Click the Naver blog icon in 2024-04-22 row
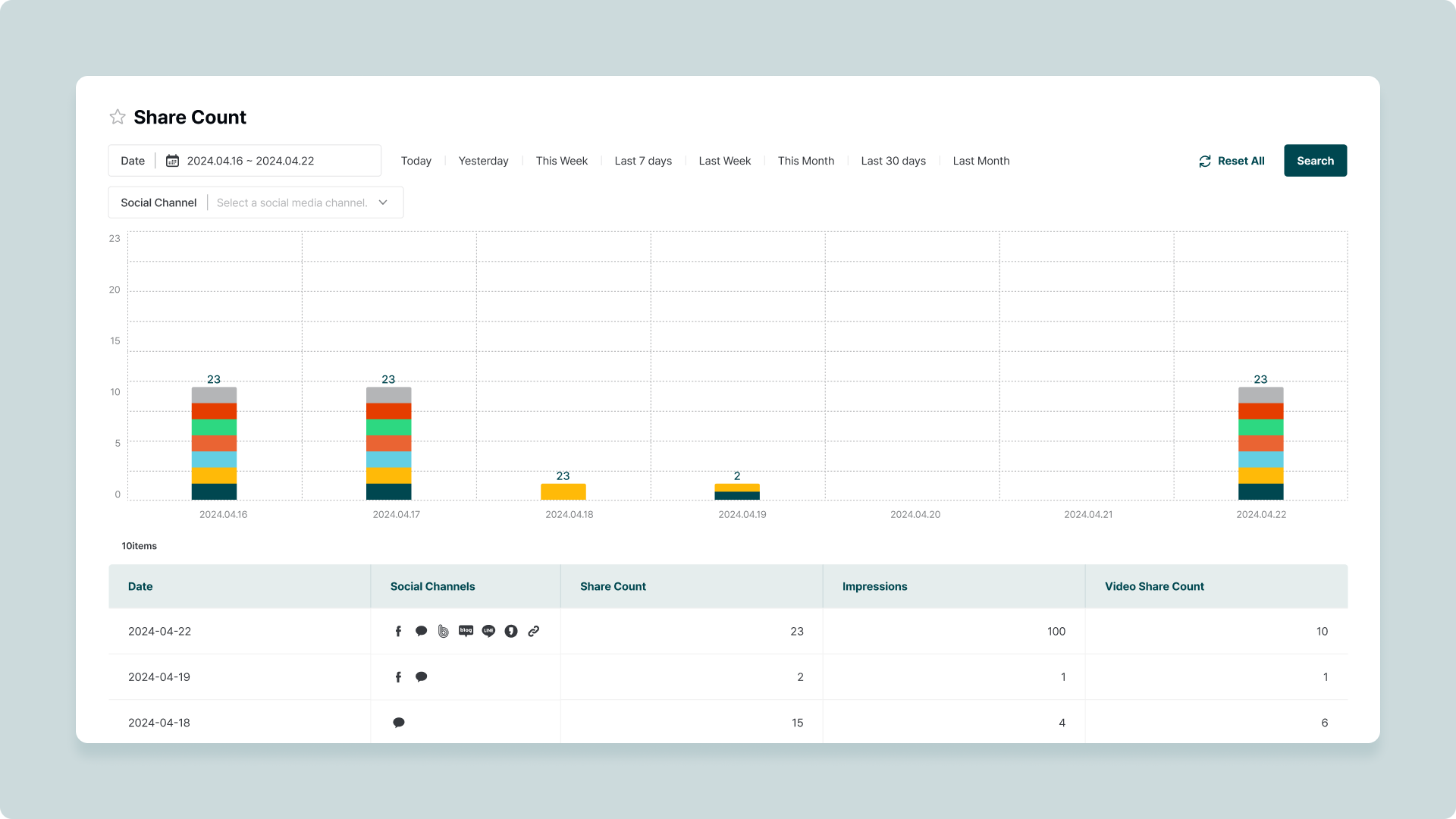The height and width of the screenshot is (819, 1456). coord(466,631)
